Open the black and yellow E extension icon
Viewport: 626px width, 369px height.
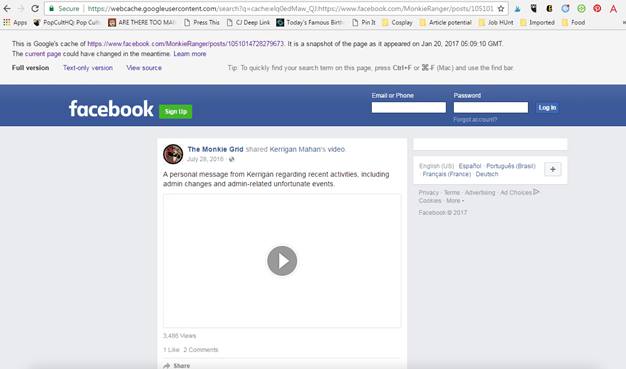click(x=549, y=8)
